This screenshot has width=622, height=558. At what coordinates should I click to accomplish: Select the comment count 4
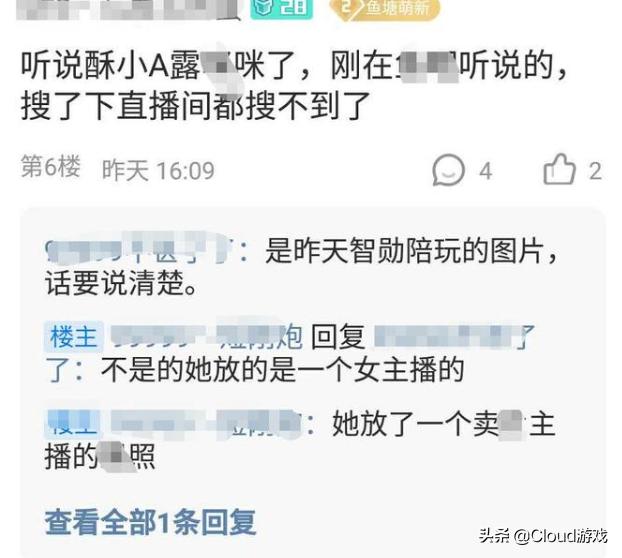[486, 171]
